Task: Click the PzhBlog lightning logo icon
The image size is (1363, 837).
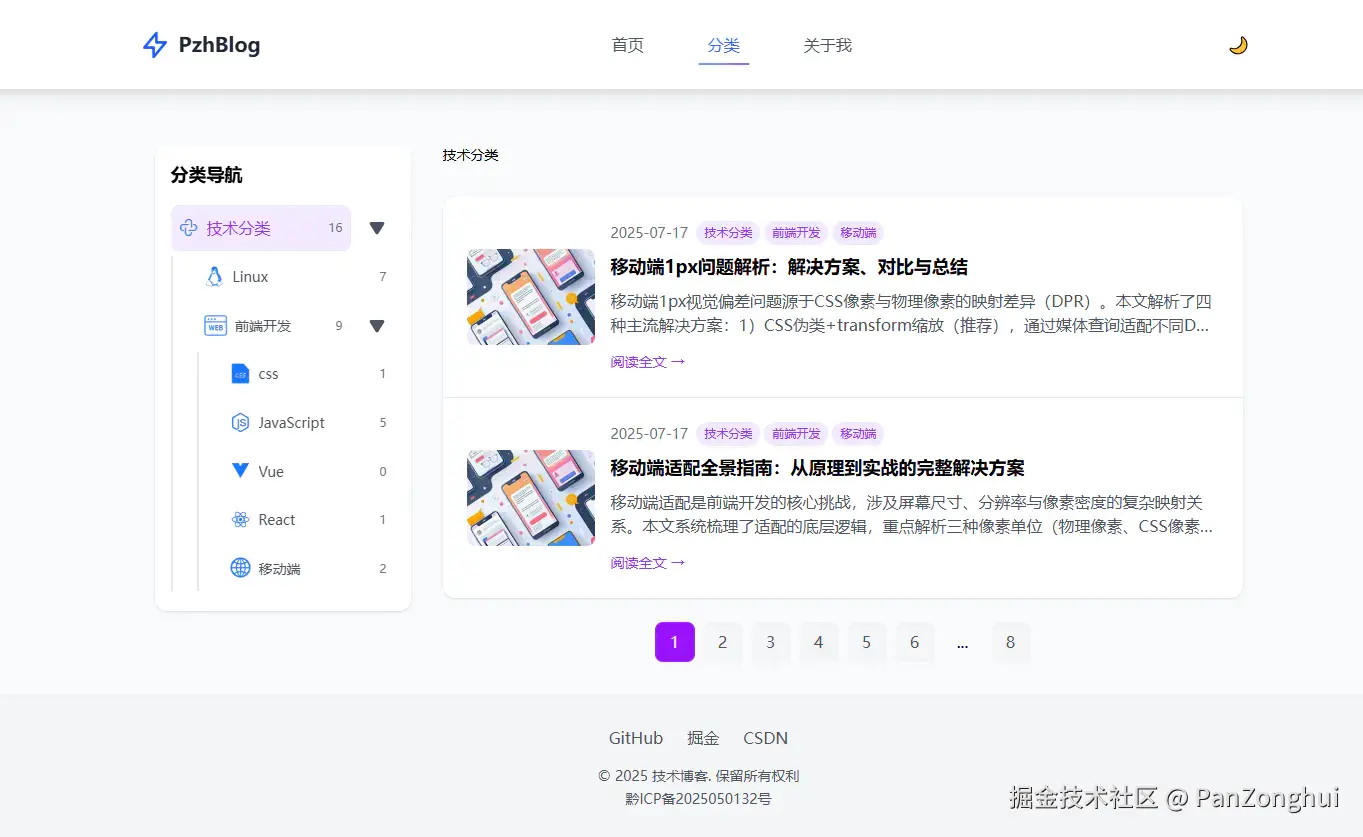Action: pos(154,44)
